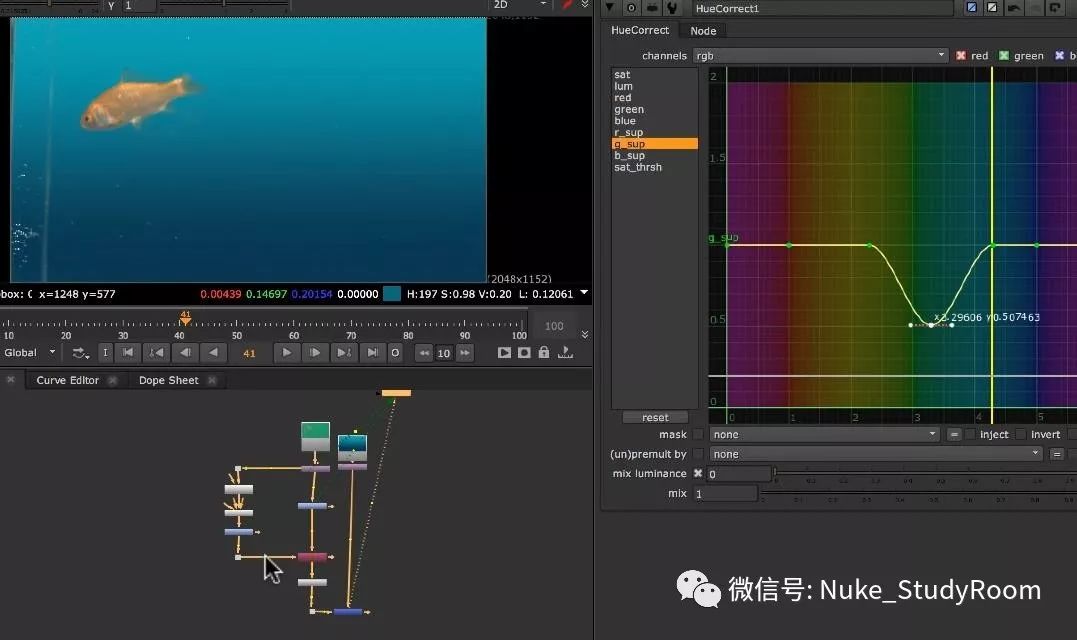The image size is (1077, 640).
Task: Click the blue node color swatch icon
Action: pos(972,8)
